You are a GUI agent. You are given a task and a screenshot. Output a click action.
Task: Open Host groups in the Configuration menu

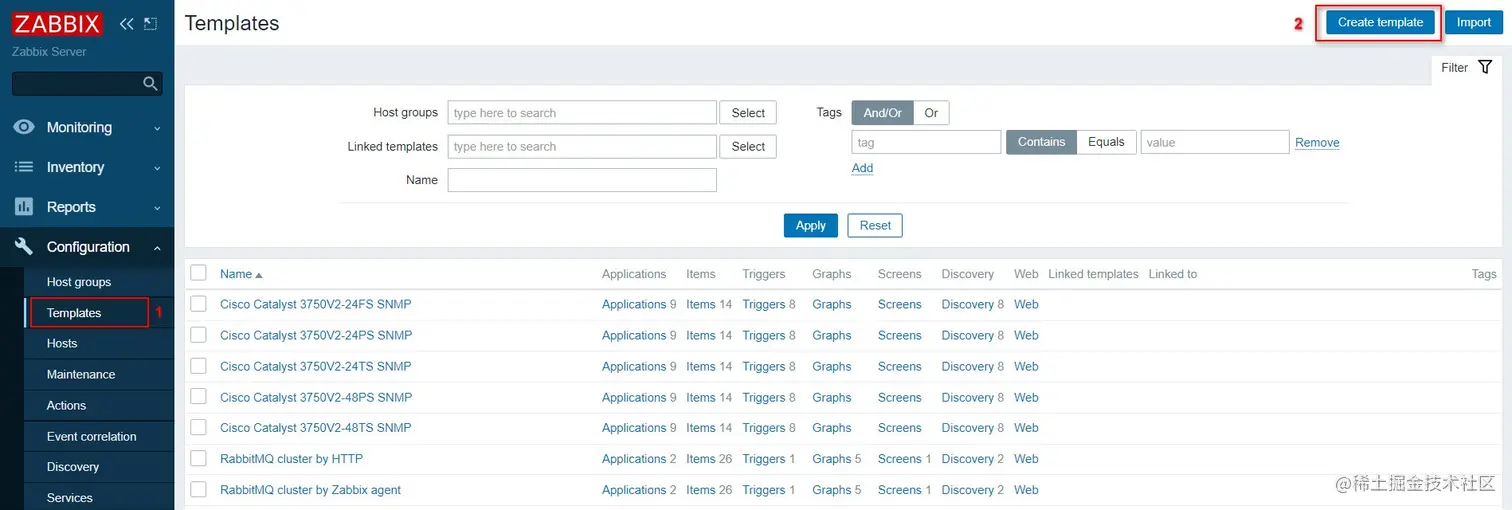[79, 282]
